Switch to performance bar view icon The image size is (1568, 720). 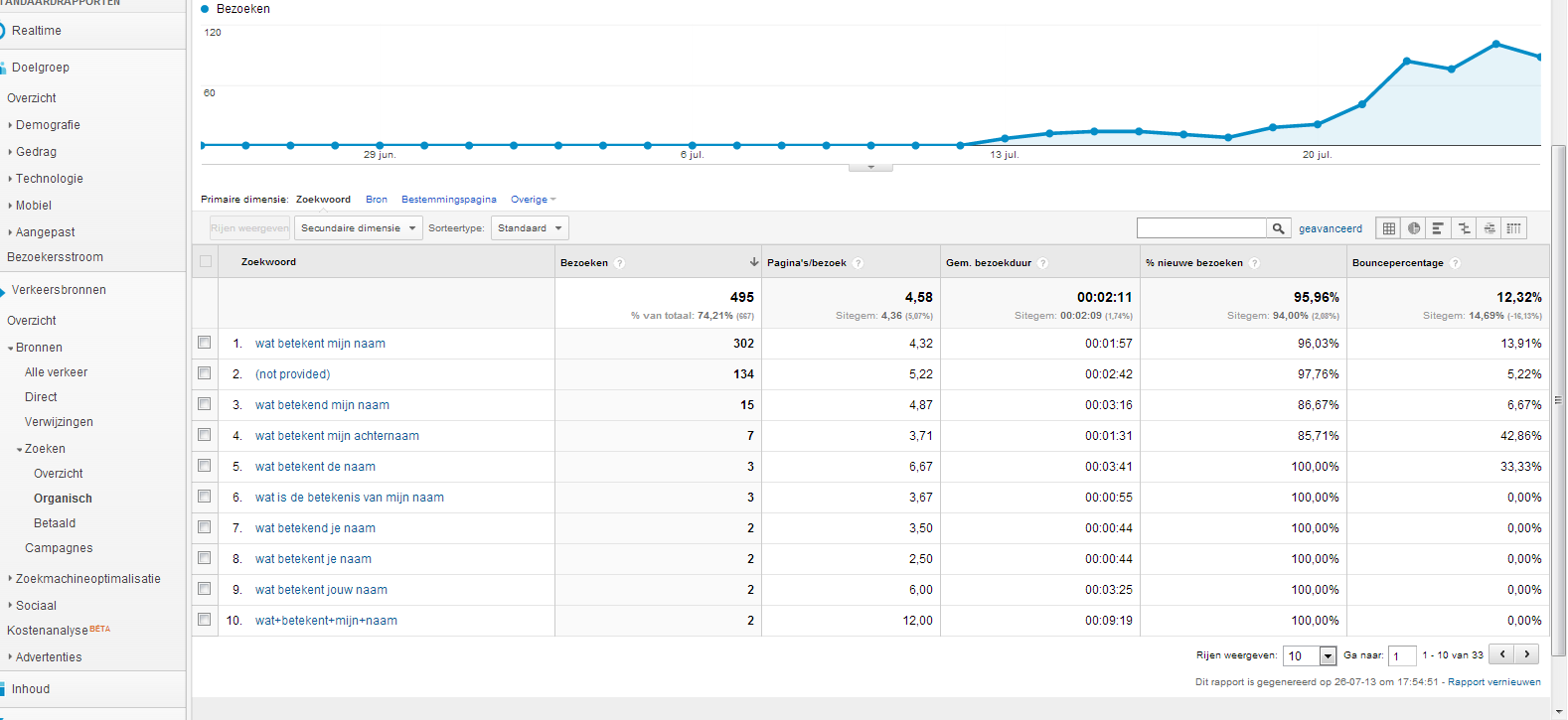[1438, 228]
